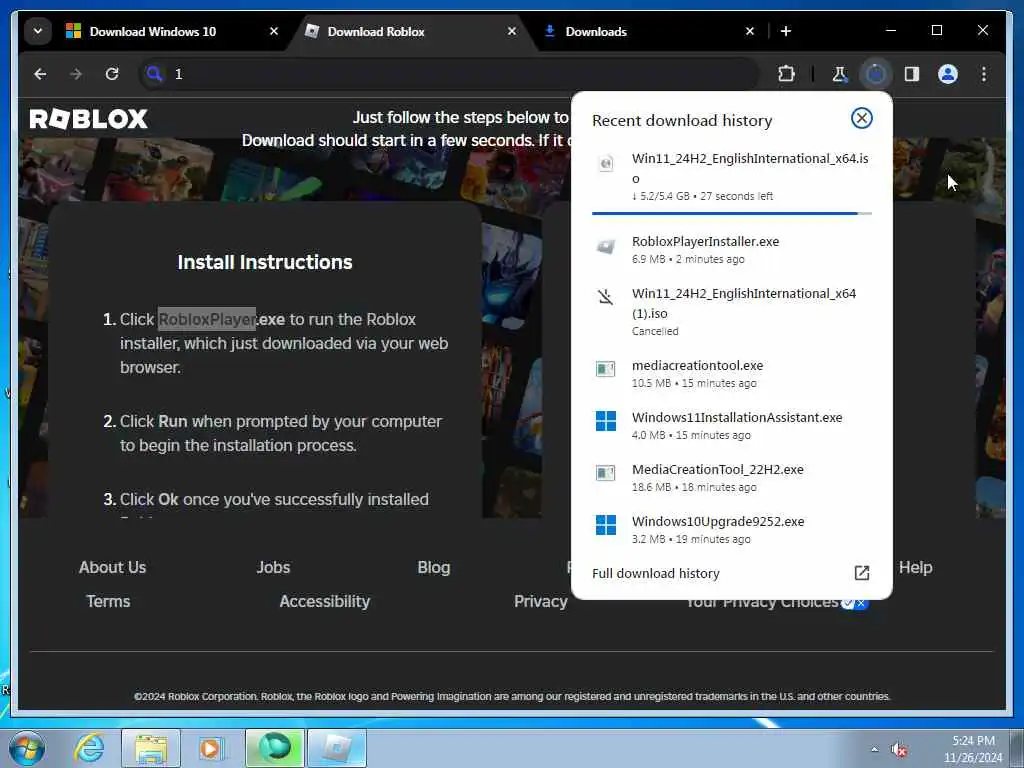The width and height of the screenshot is (1024, 768).
Task: Open the Privacy footer link
Action: point(541,601)
